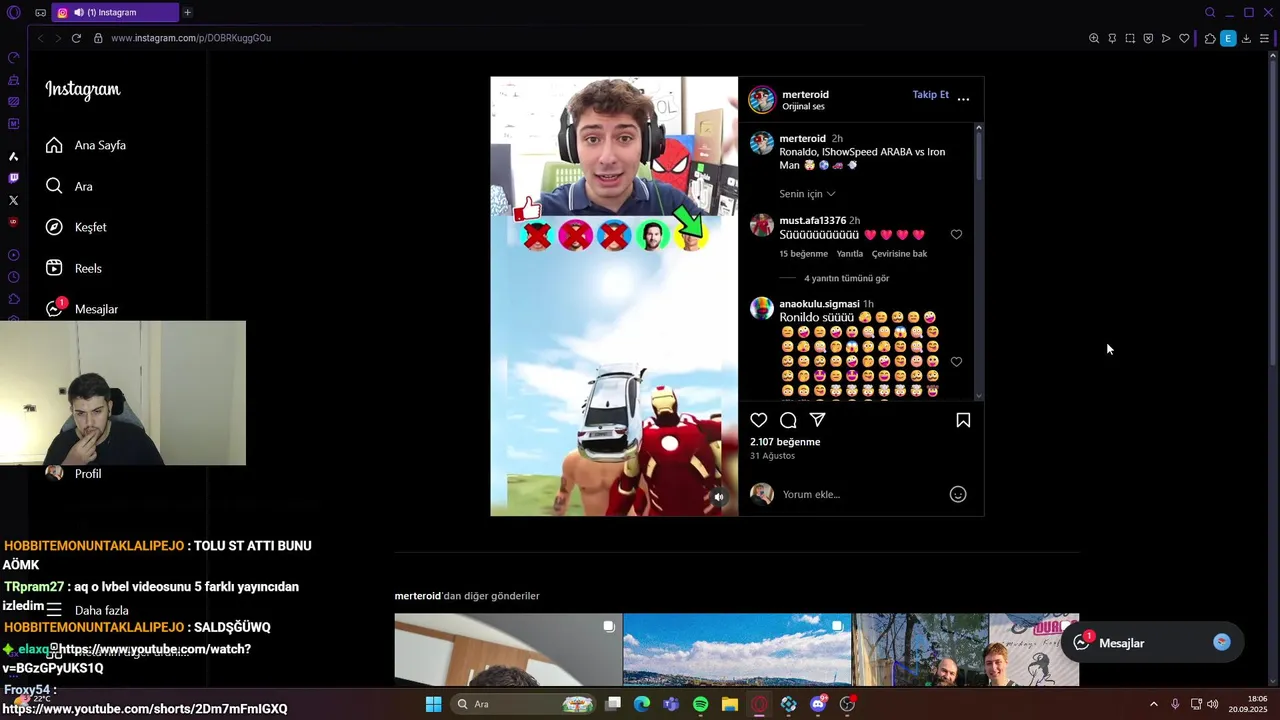The height and width of the screenshot is (720, 1280).
Task: Toggle ad blocker shield icon
Action: 1148,38
